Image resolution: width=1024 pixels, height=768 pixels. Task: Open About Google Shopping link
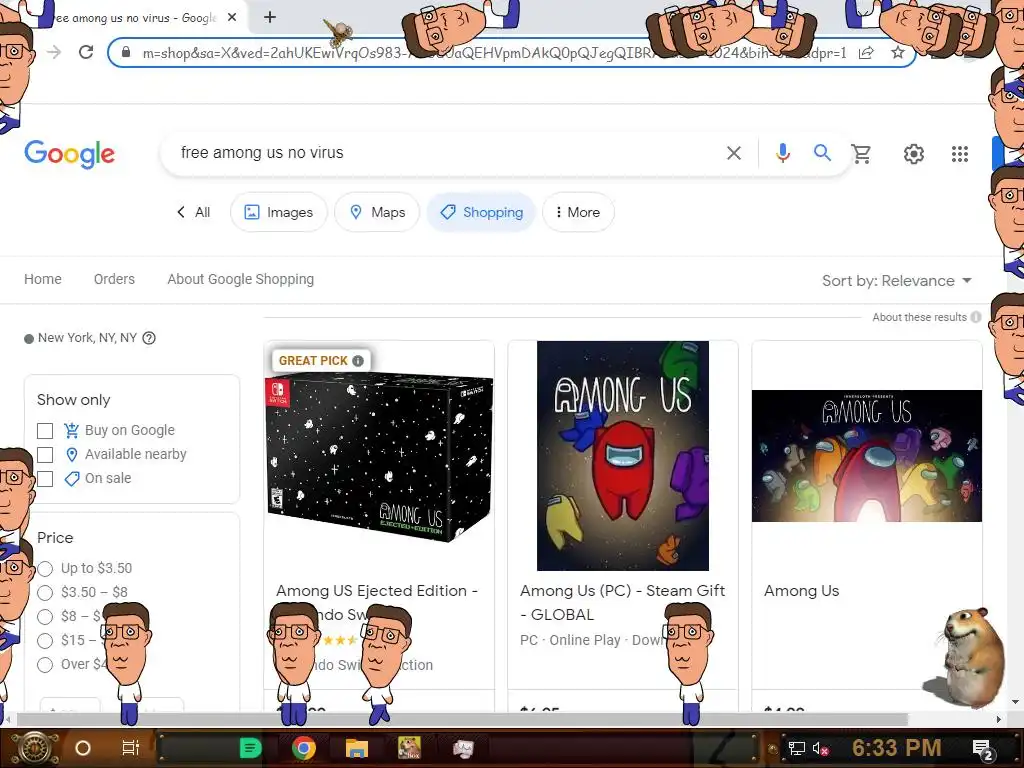[x=240, y=280]
